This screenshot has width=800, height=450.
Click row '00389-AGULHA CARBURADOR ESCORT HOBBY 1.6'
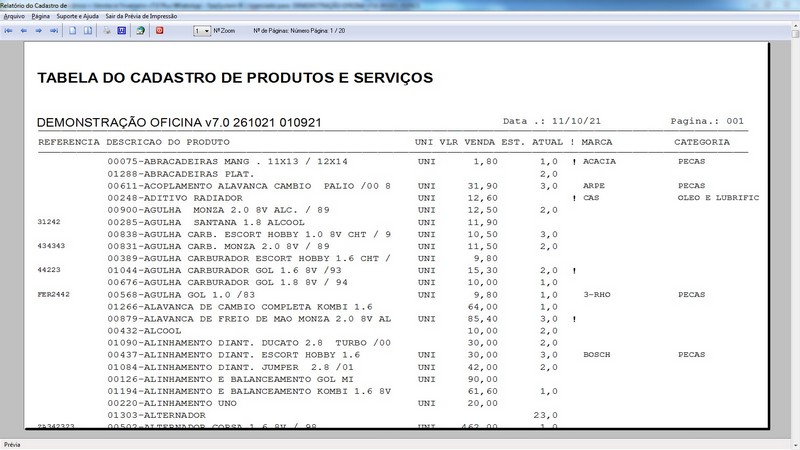tap(249, 258)
